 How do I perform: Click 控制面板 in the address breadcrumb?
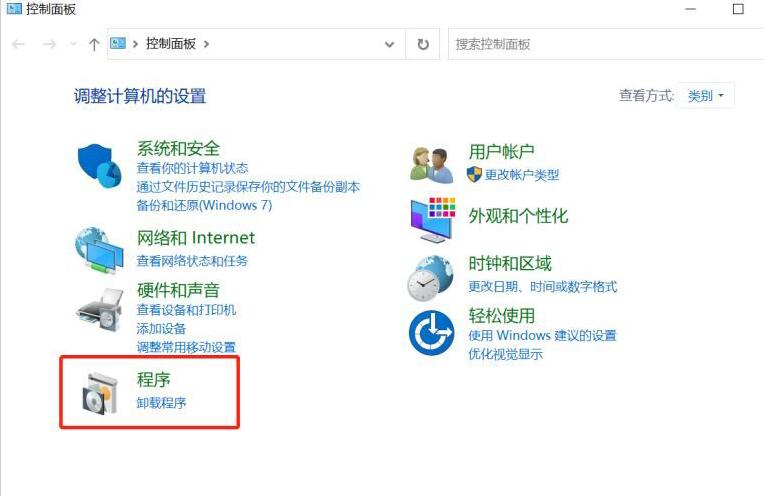(x=171, y=44)
